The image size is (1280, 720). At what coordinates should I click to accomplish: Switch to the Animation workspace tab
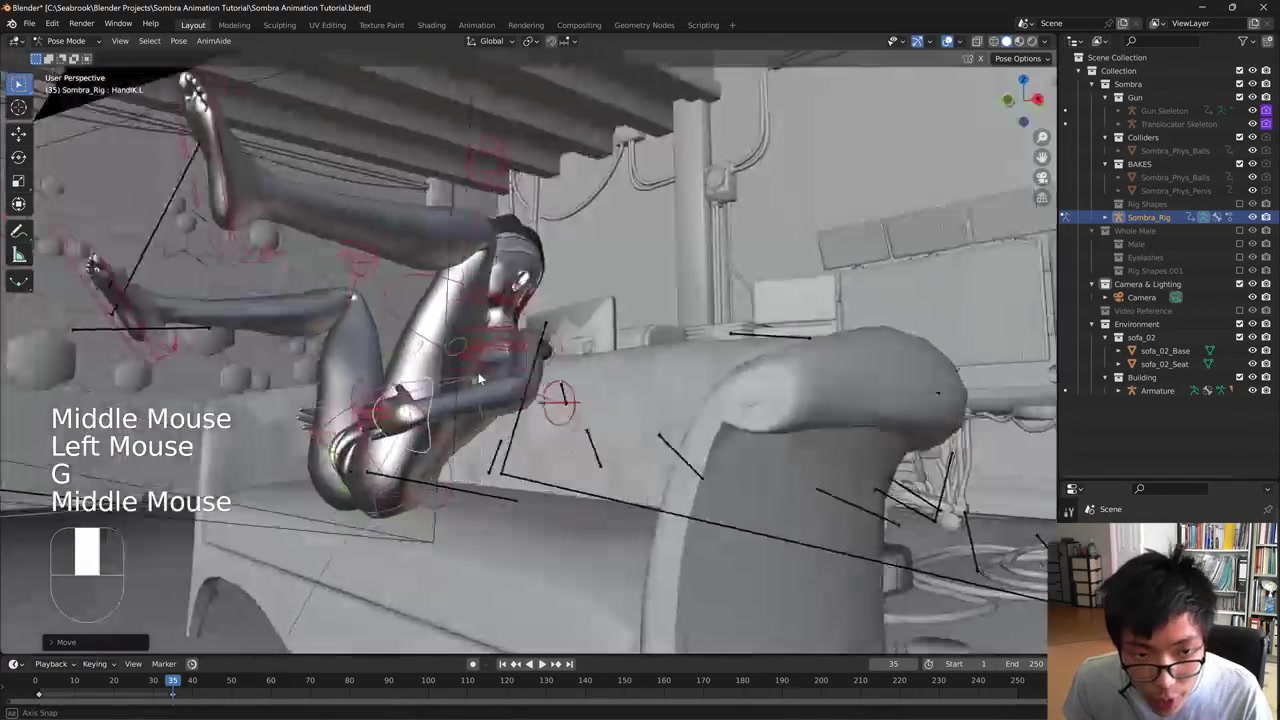click(x=476, y=25)
